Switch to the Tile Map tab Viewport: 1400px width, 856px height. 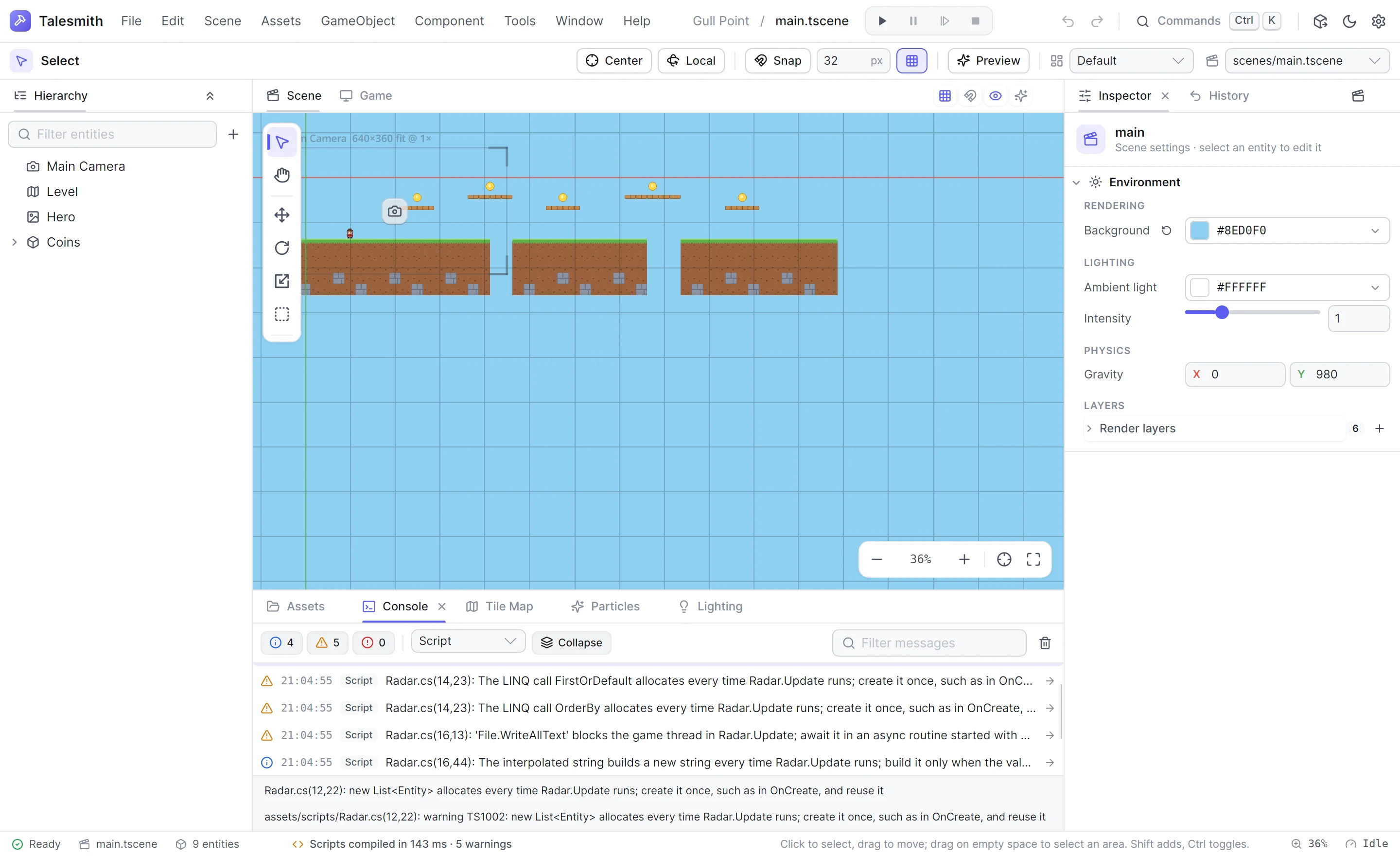coord(499,606)
